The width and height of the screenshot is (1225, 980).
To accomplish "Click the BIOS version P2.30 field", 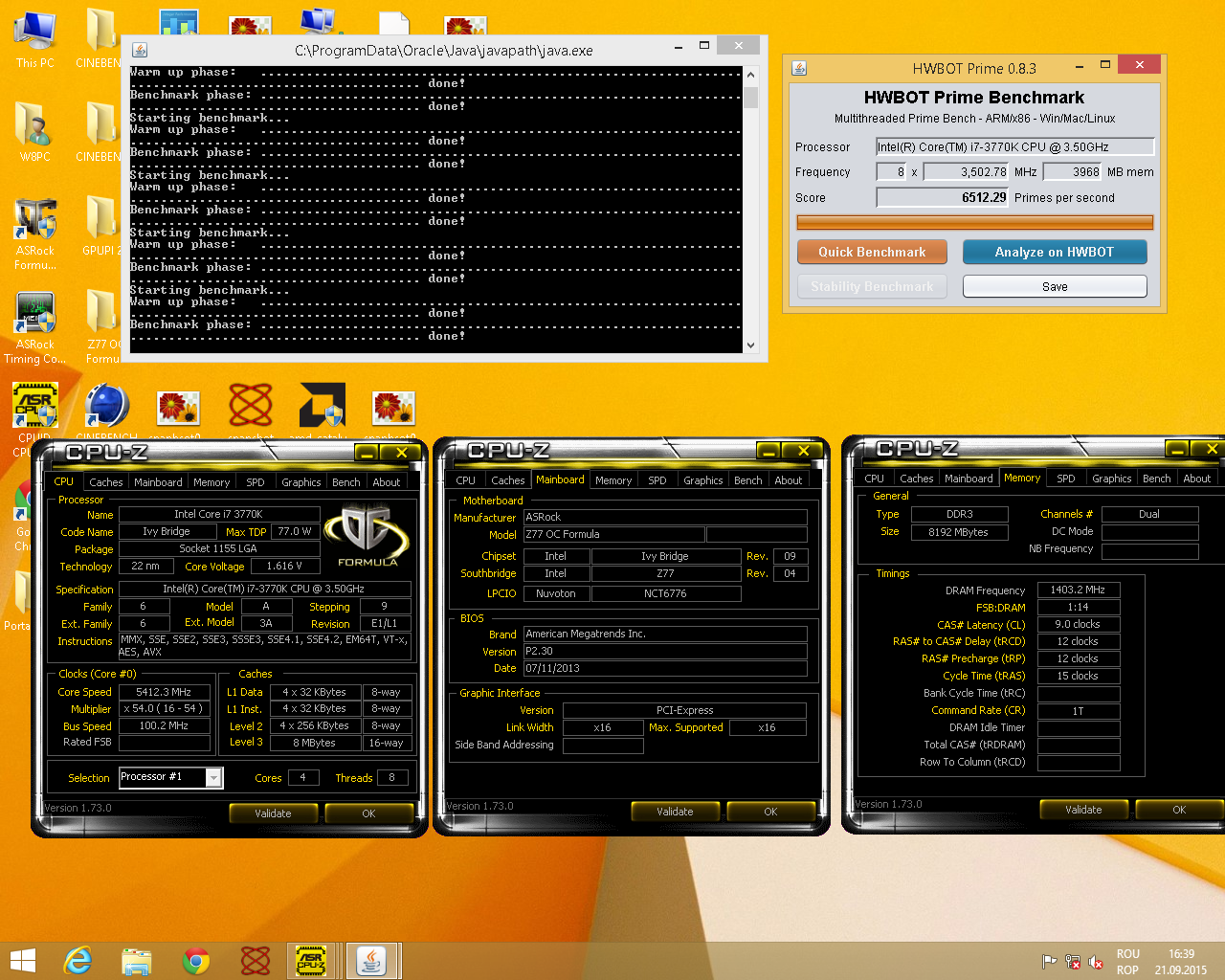I will pos(664,651).
